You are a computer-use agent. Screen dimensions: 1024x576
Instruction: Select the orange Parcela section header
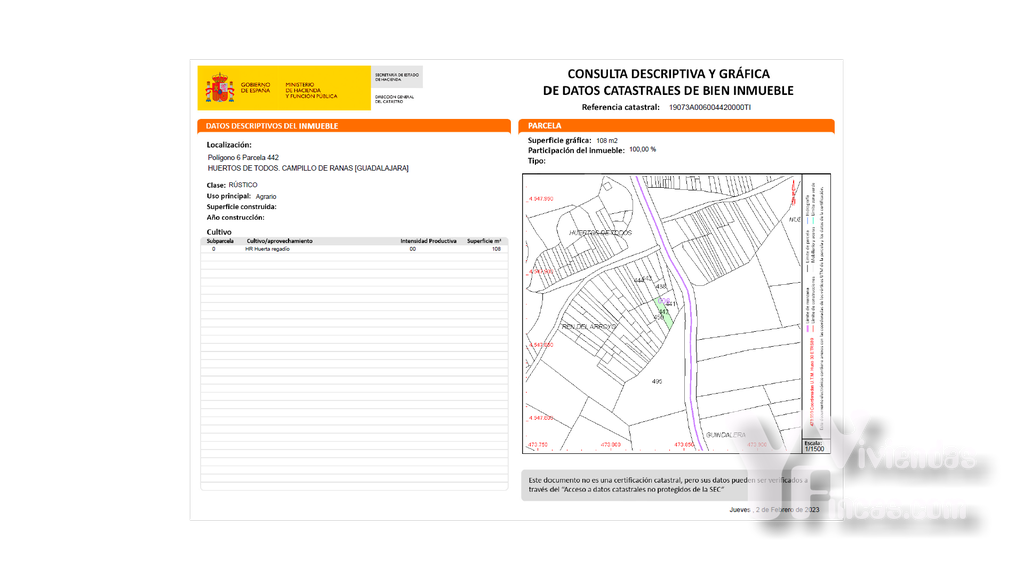tap(677, 125)
